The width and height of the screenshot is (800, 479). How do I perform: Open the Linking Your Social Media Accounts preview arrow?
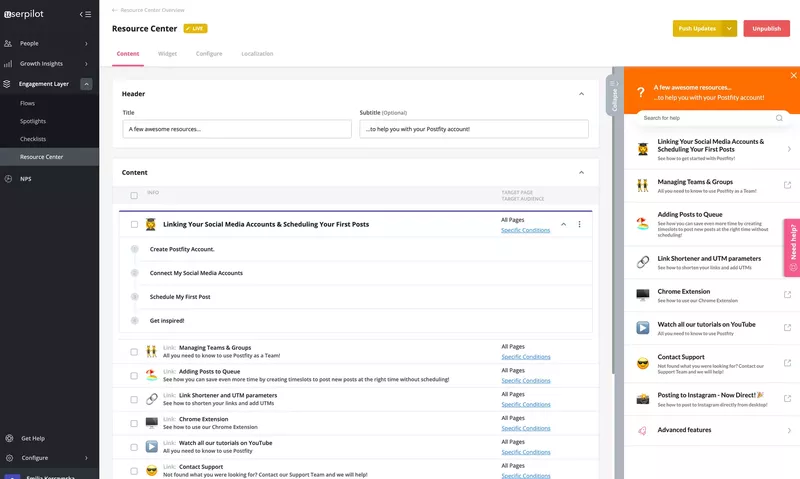click(789, 149)
